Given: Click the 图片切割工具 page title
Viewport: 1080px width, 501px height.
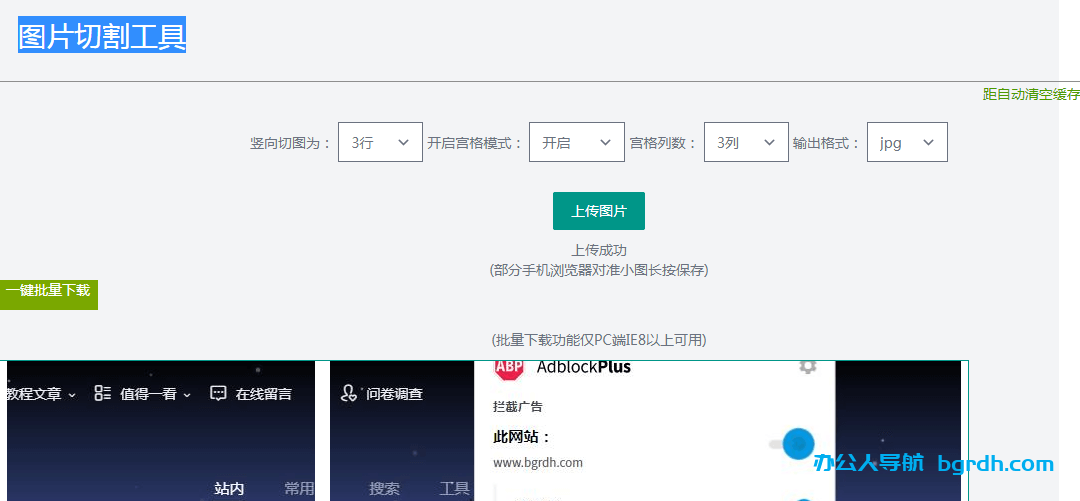Looking at the screenshot, I should click(x=102, y=36).
